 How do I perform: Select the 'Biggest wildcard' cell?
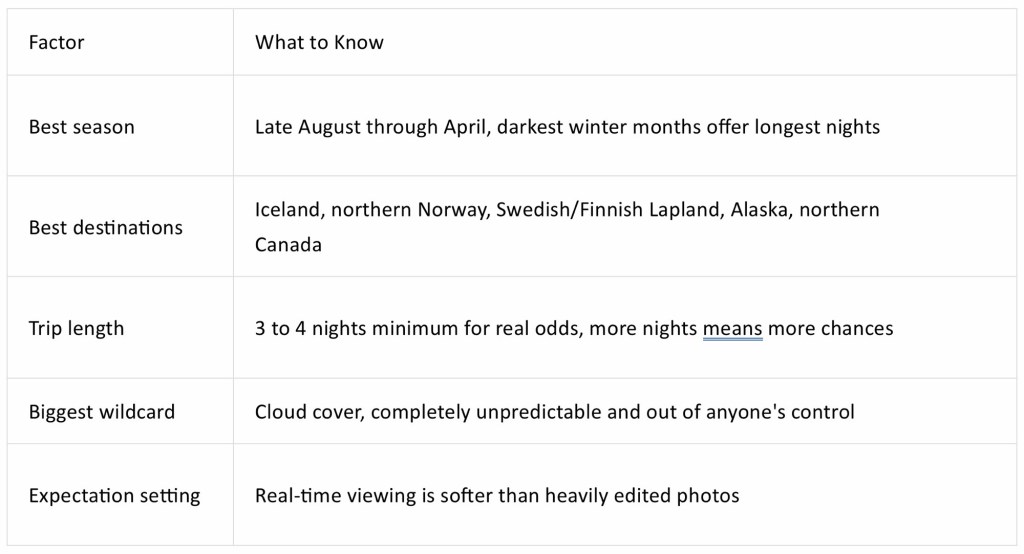pyautogui.click(x=120, y=411)
